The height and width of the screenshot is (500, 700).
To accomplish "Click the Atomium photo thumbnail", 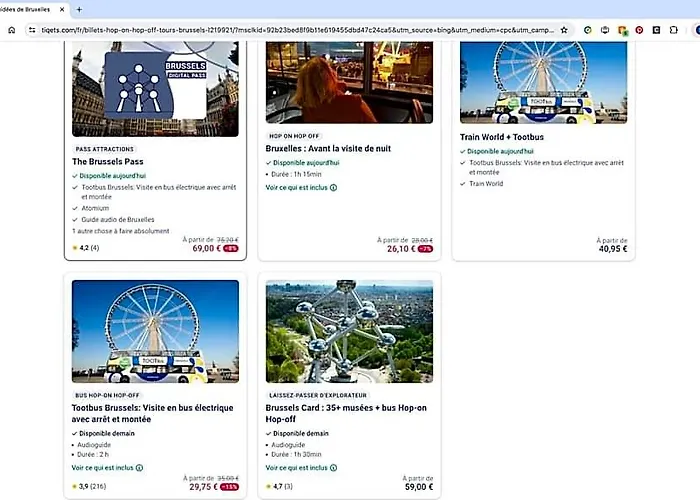I will tap(349, 331).
